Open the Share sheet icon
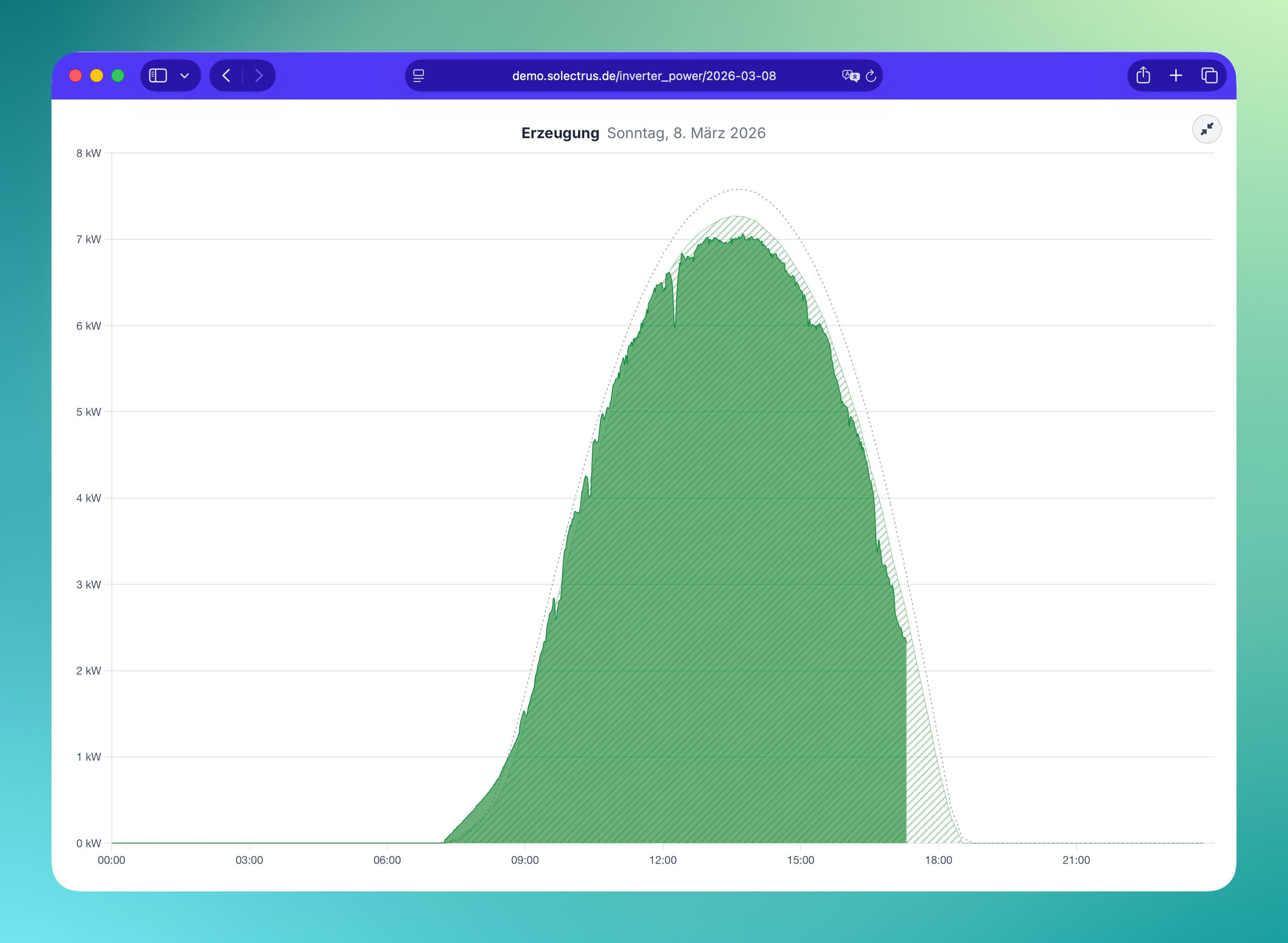The width and height of the screenshot is (1288, 943). point(1143,75)
